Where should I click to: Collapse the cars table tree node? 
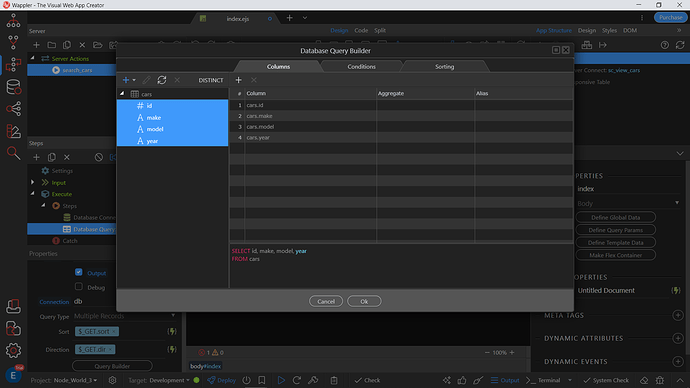click(122, 94)
